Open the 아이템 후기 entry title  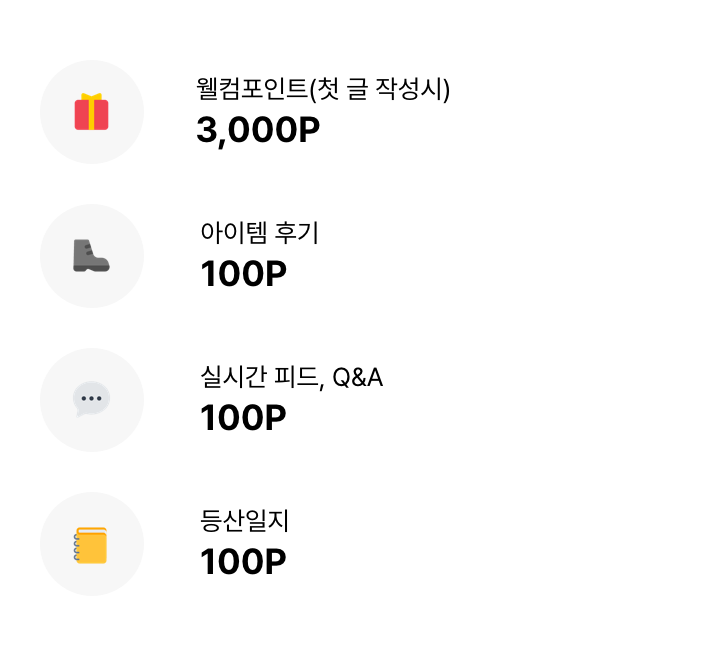coord(259,232)
